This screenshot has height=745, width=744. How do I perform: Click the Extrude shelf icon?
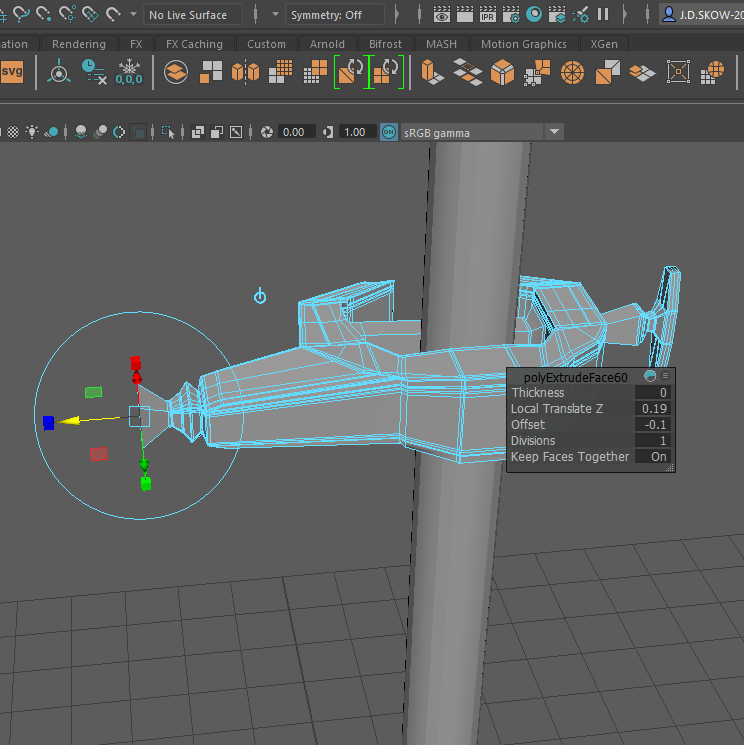431,72
